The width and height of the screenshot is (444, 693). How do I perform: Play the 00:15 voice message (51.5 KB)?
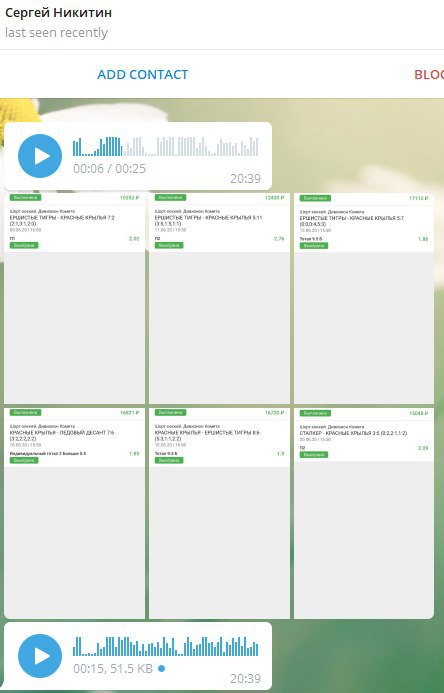(x=40, y=656)
